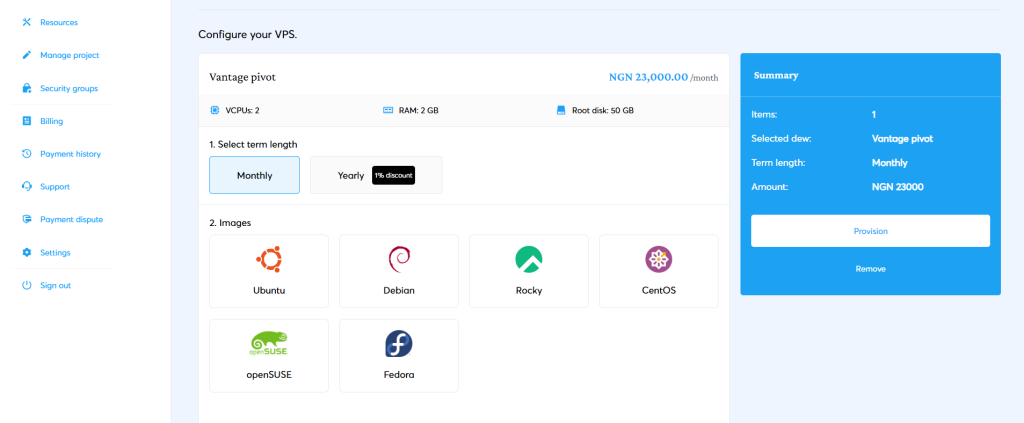The height and width of the screenshot is (423, 1024).
Task: Select the Monthly term length option
Action: 254,175
